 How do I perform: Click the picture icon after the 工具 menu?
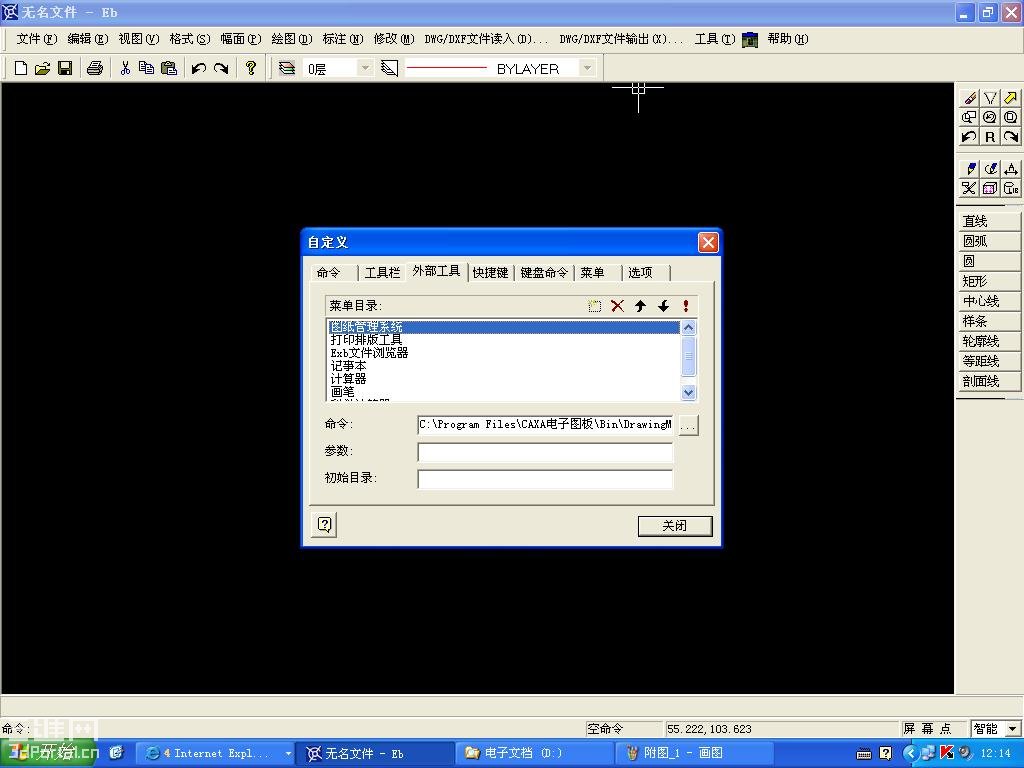[750, 39]
